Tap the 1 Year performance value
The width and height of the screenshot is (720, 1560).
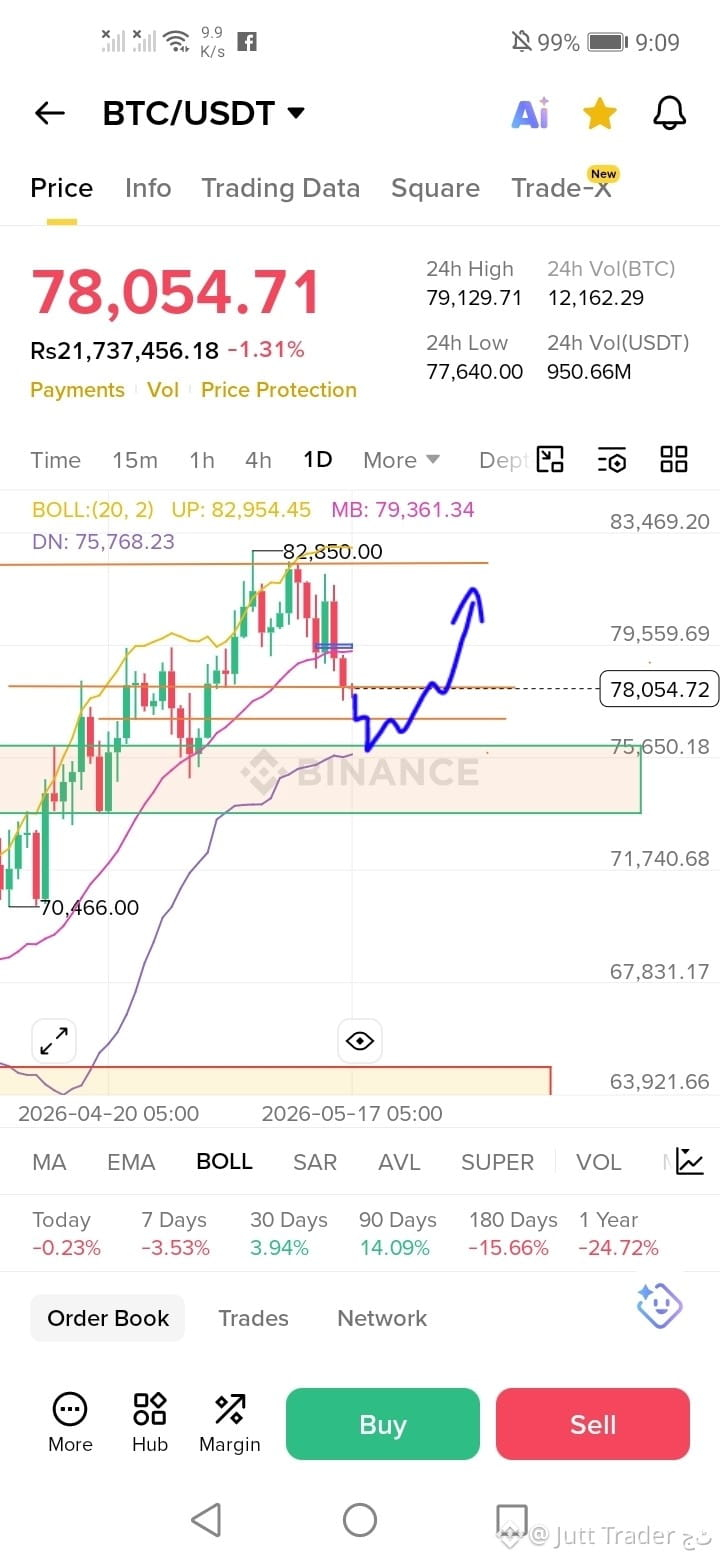(618, 1248)
